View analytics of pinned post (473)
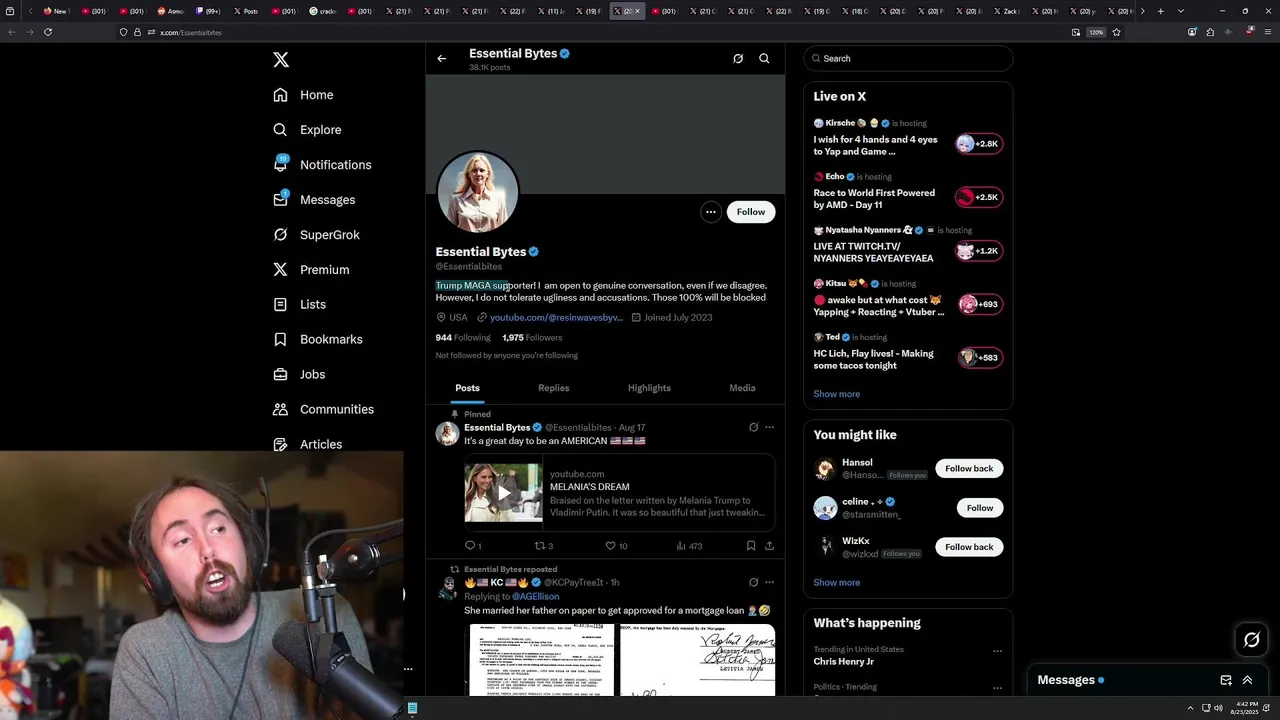The height and width of the screenshot is (720, 1280). [x=689, y=546]
